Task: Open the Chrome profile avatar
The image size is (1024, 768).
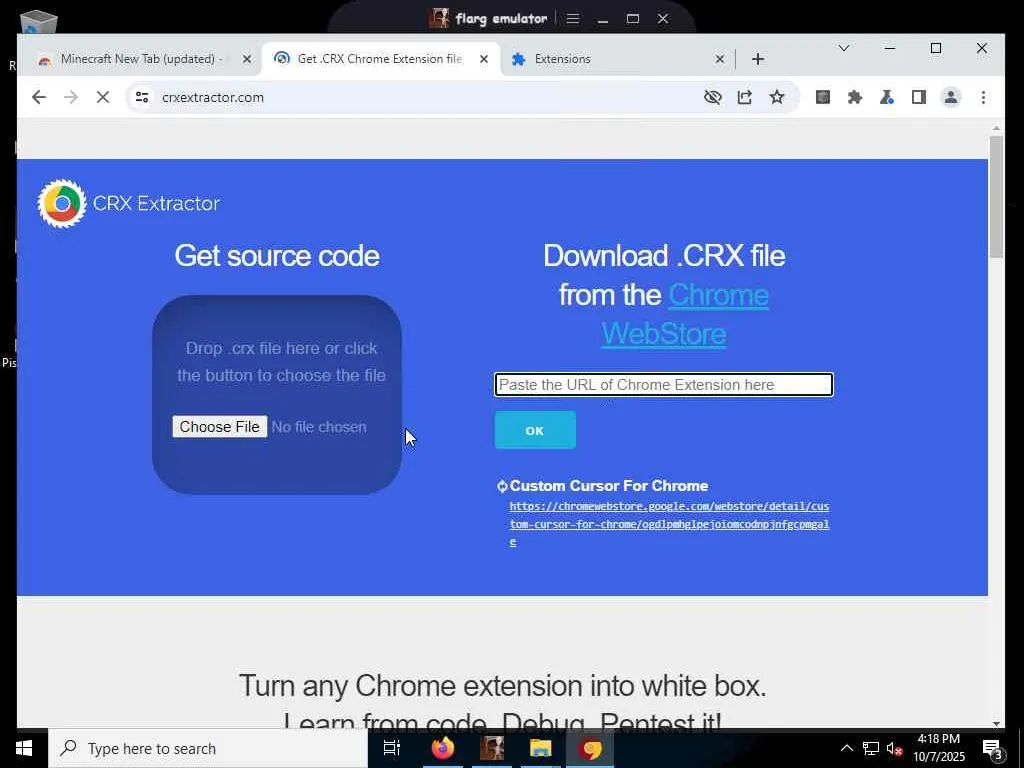Action: pyautogui.click(x=951, y=97)
